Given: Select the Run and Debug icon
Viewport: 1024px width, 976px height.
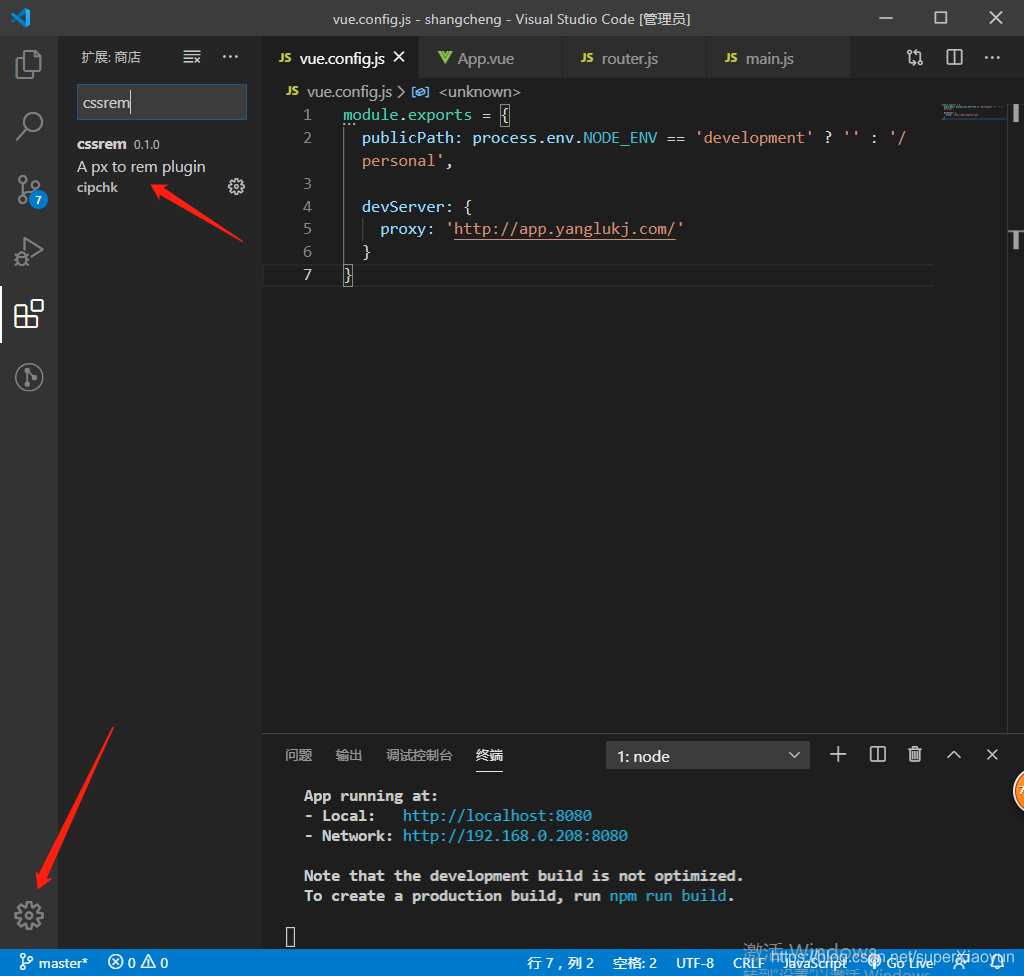Looking at the screenshot, I should [x=28, y=251].
